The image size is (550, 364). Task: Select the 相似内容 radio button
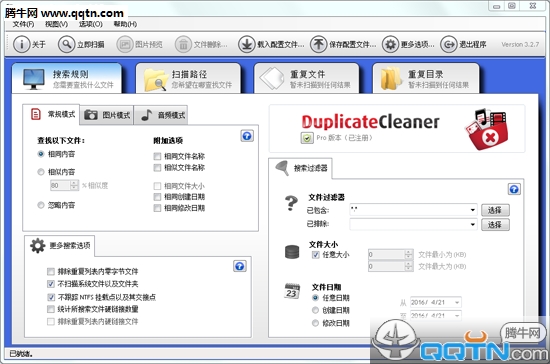coord(41,172)
